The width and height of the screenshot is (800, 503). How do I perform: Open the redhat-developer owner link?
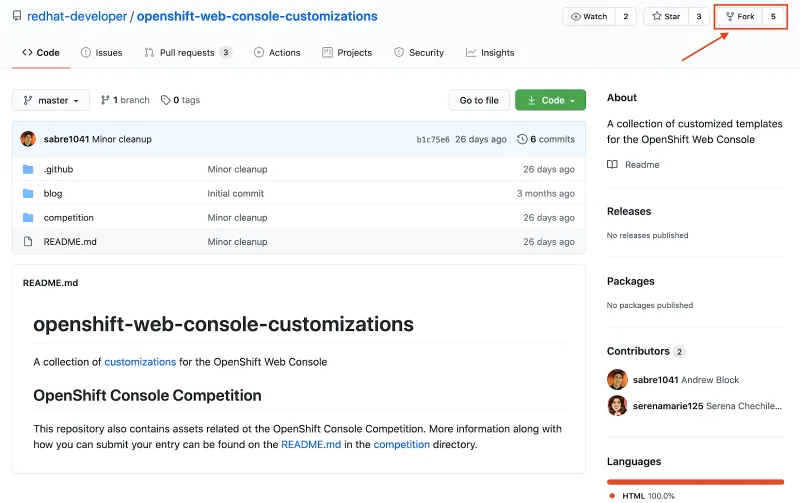coord(77,17)
